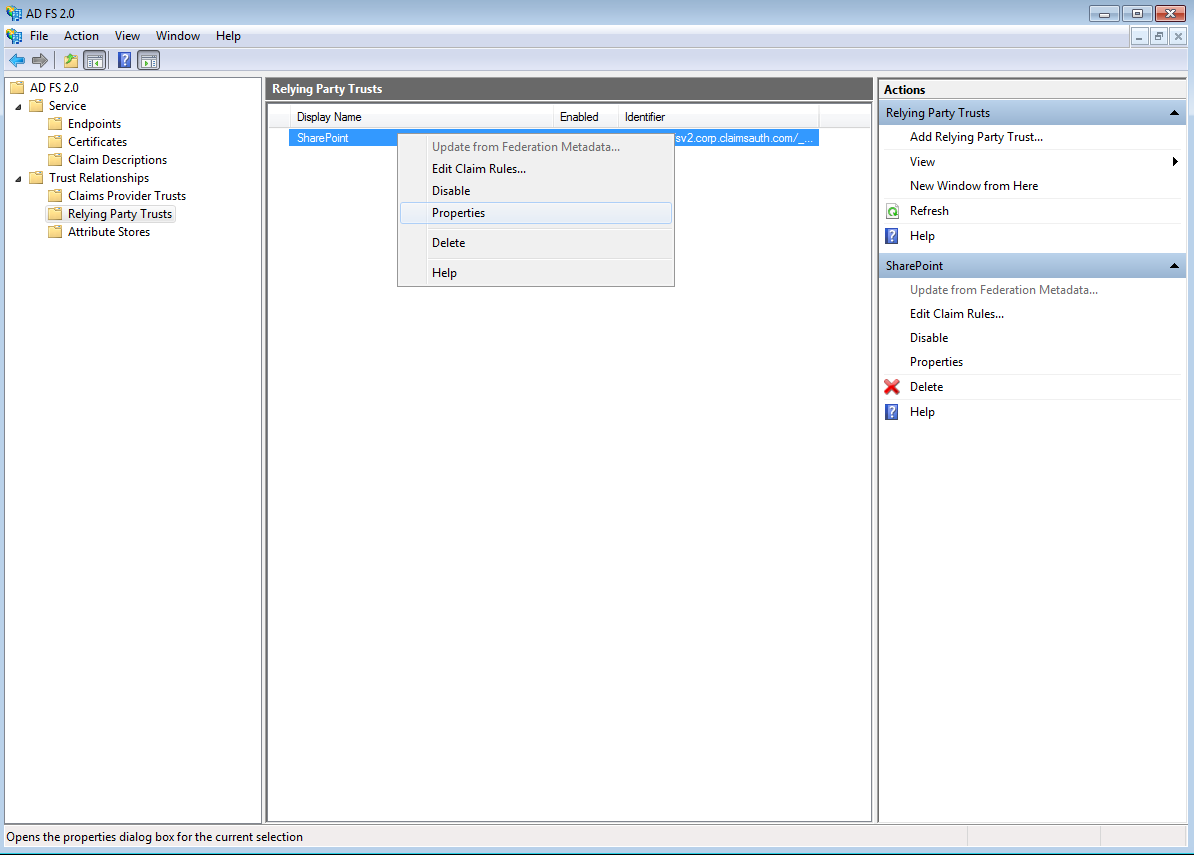1194x855 pixels.
Task: Click the Forward arrow toolbar icon
Action: [40, 60]
